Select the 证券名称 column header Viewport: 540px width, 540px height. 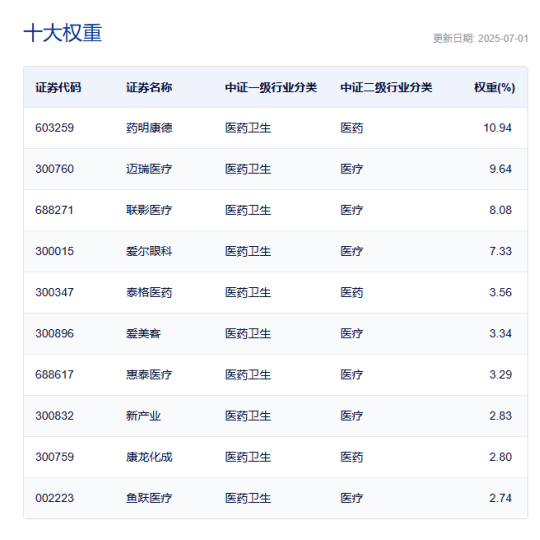149,87
